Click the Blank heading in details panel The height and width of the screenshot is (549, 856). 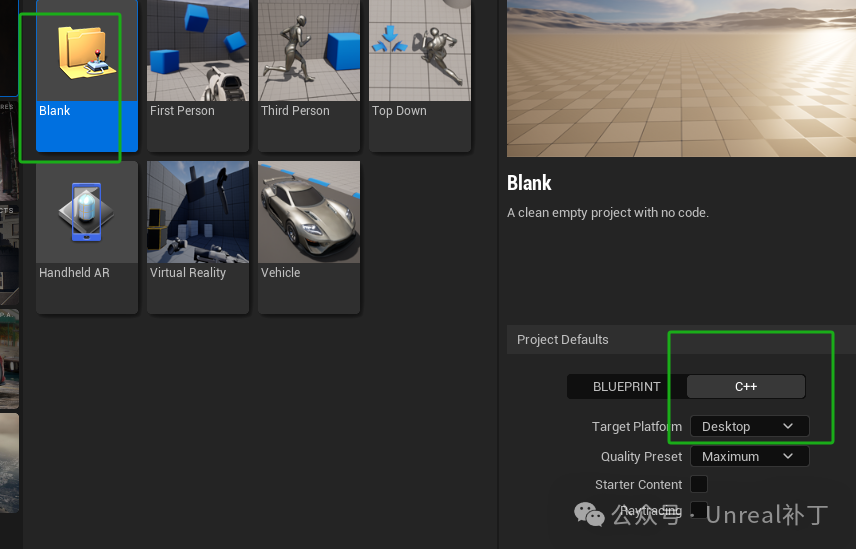(x=529, y=183)
